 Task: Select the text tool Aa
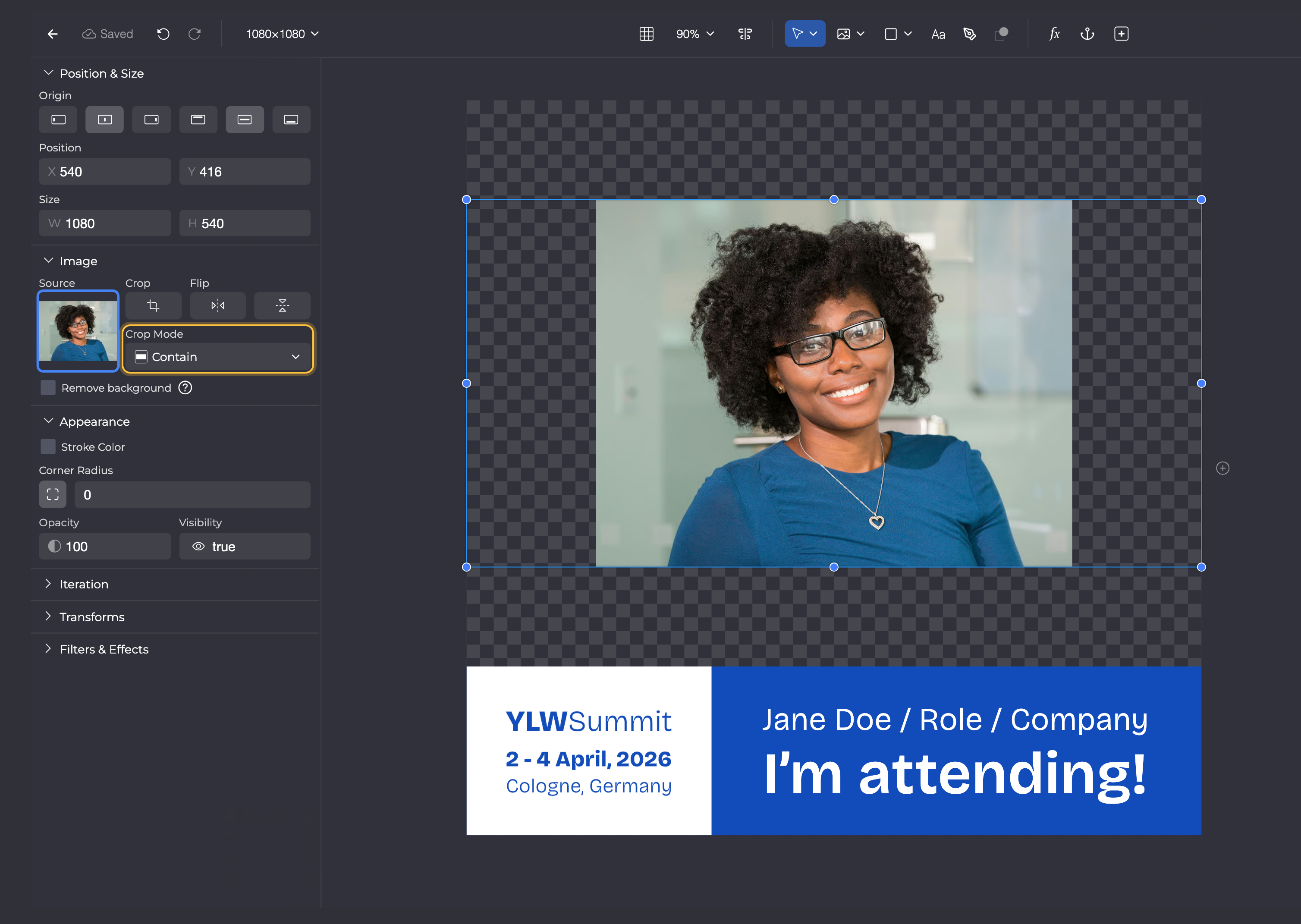pyautogui.click(x=938, y=34)
